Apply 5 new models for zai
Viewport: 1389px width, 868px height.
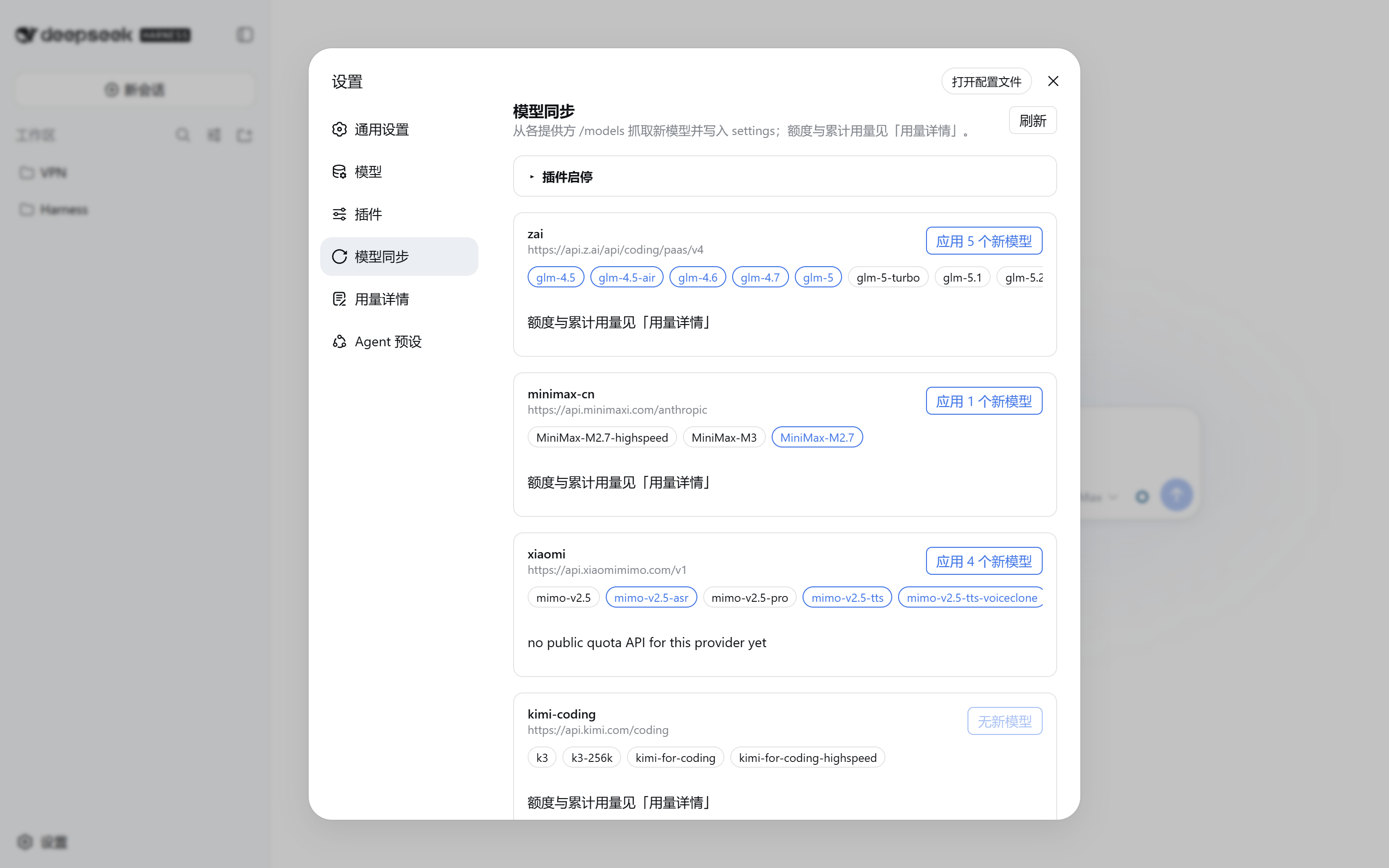click(x=984, y=241)
